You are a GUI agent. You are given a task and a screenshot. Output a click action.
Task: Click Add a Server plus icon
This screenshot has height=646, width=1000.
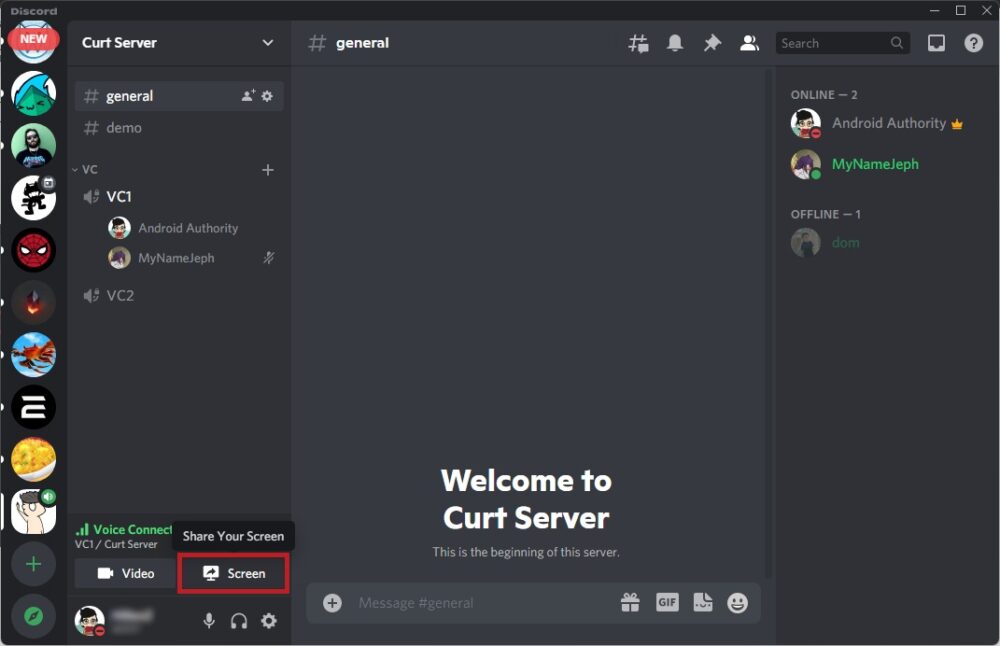coord(33,564)
